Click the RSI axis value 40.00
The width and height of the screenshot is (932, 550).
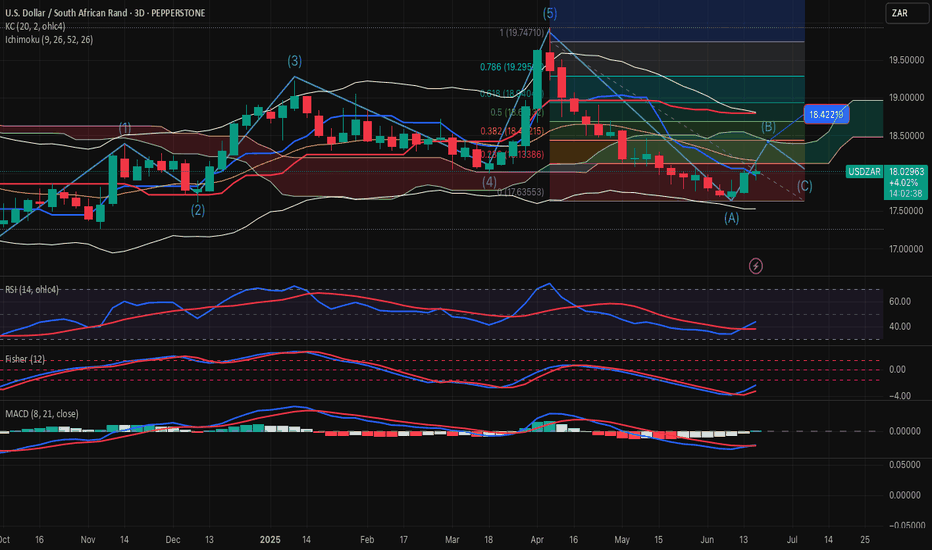900,326
